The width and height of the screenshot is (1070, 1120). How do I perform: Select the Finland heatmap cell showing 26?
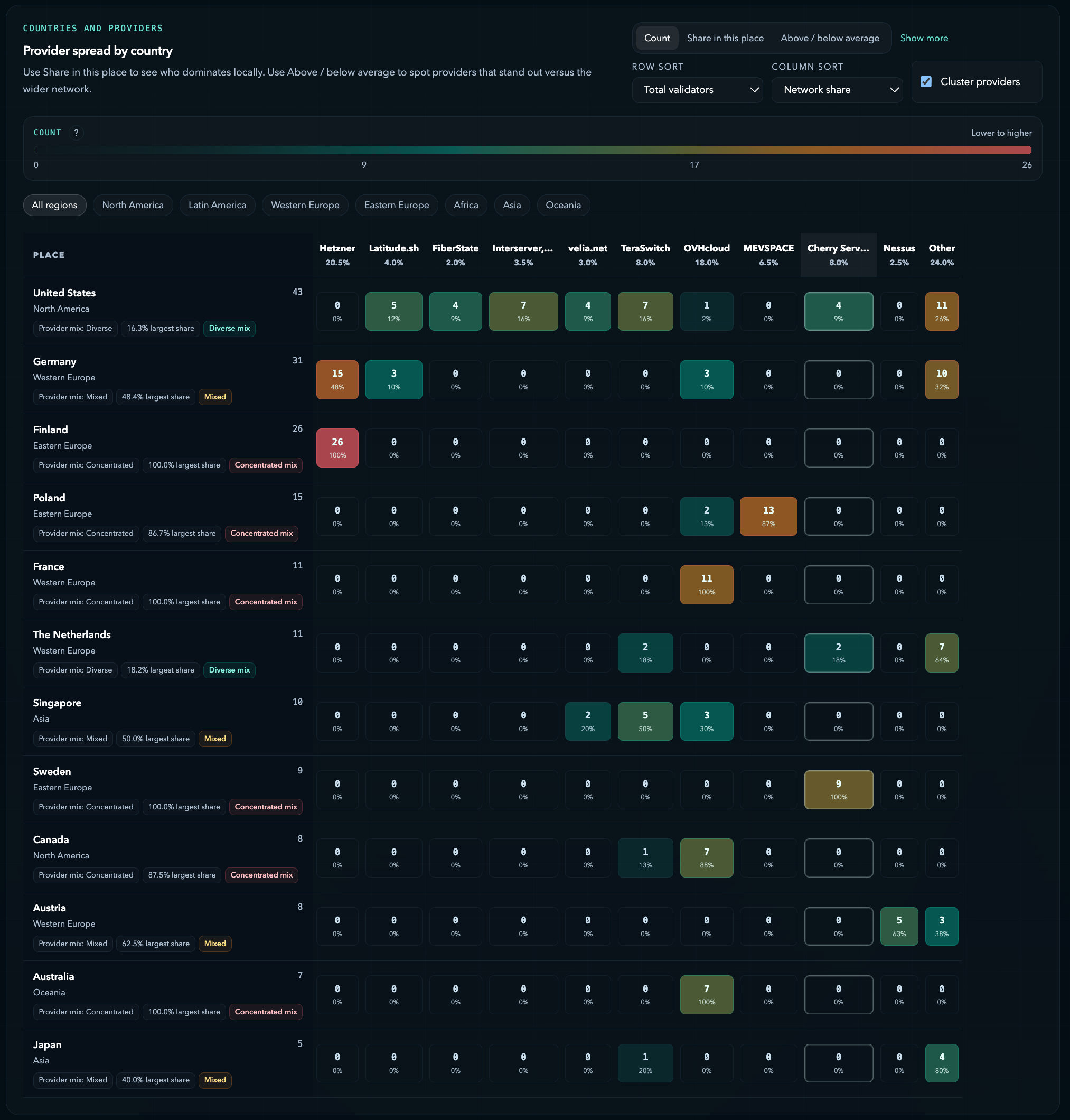click(337, 447)
